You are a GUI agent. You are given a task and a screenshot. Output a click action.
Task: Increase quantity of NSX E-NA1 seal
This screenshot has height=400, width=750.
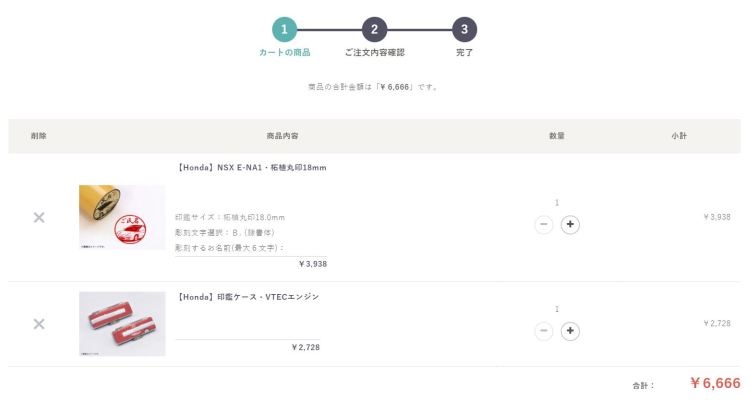tap(570, 225)
